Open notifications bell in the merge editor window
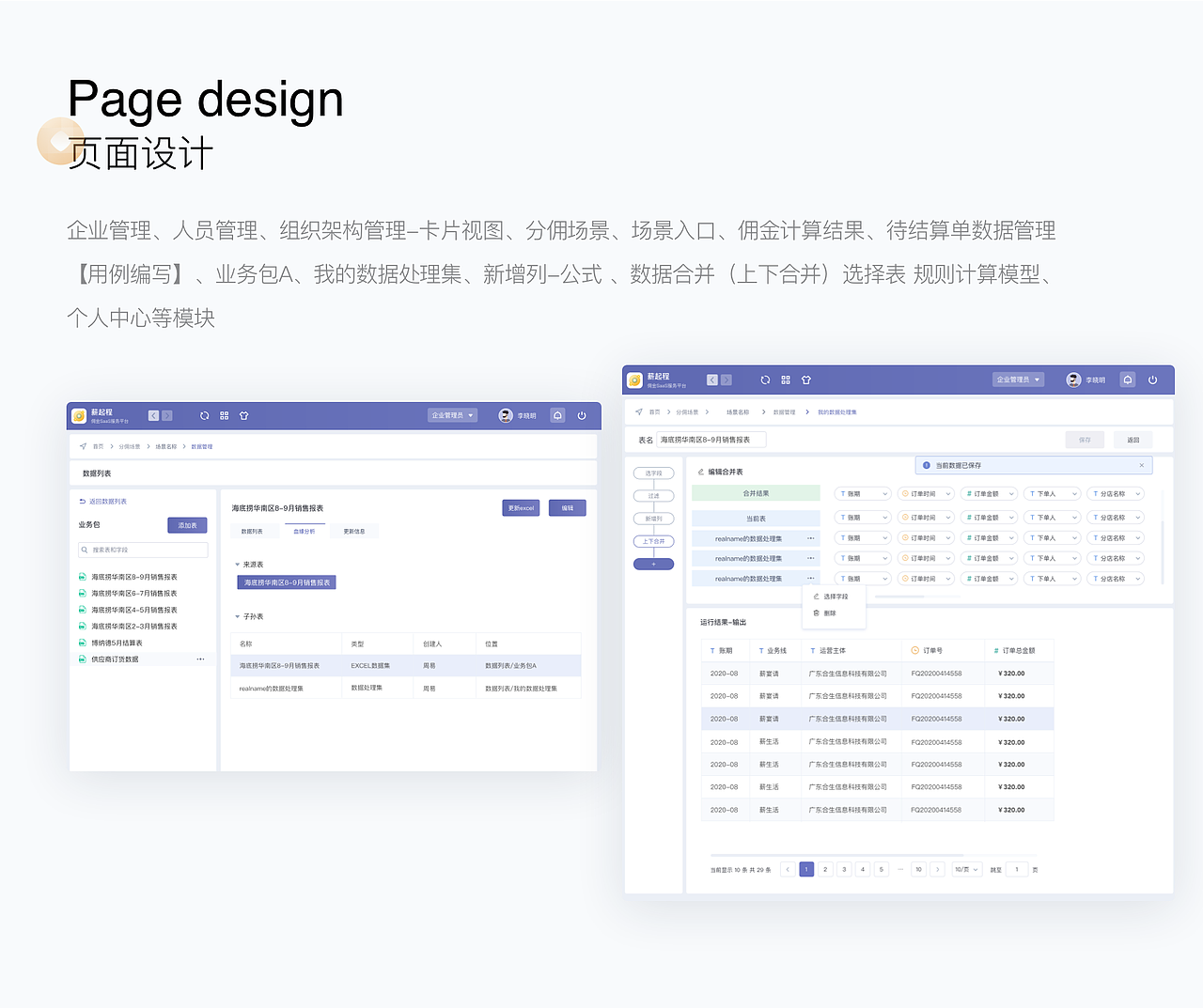This screenshot has height=1008, width=1203. click(1128, 380)
